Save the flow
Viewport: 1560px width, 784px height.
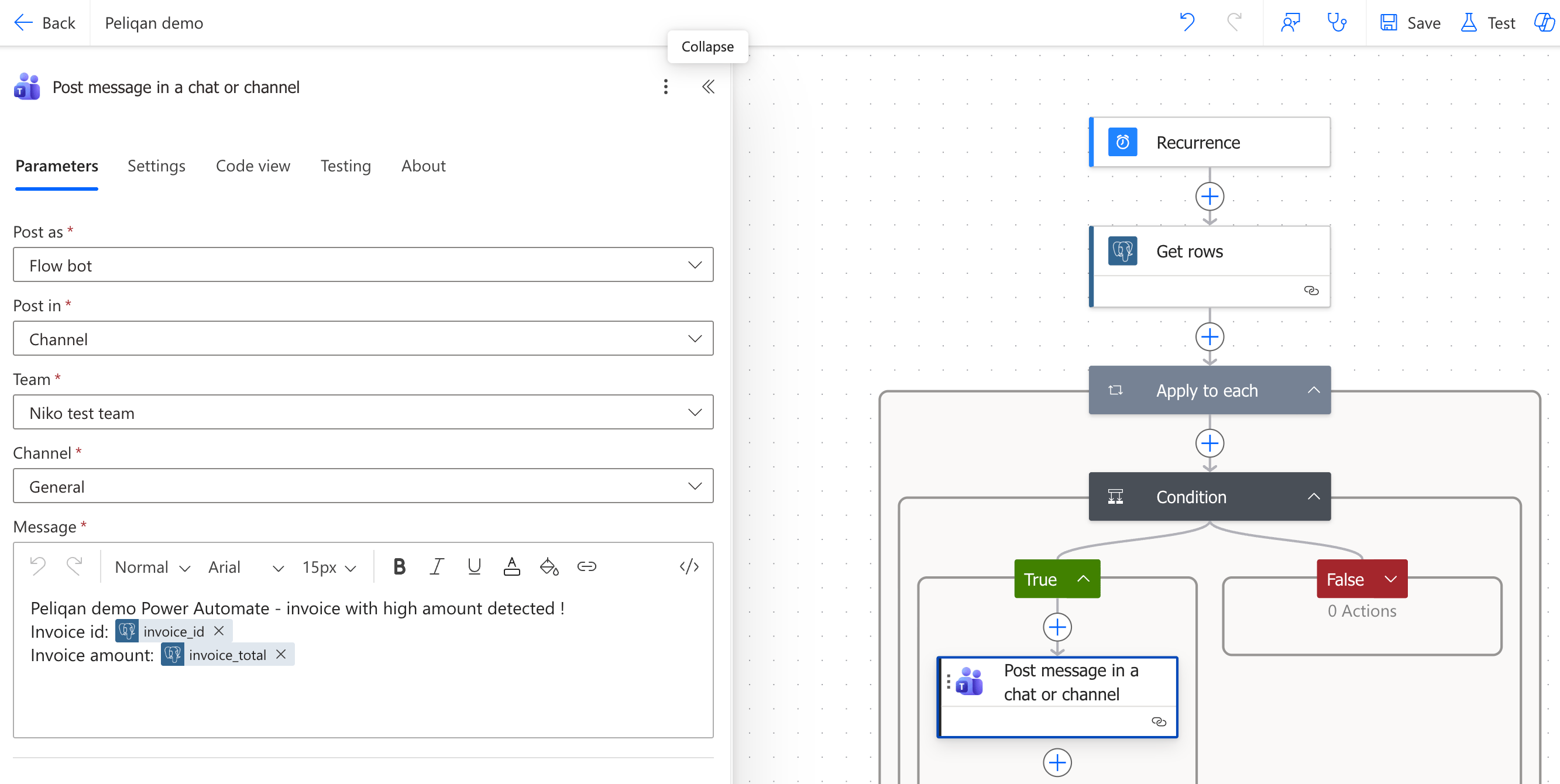[1410, 22]
